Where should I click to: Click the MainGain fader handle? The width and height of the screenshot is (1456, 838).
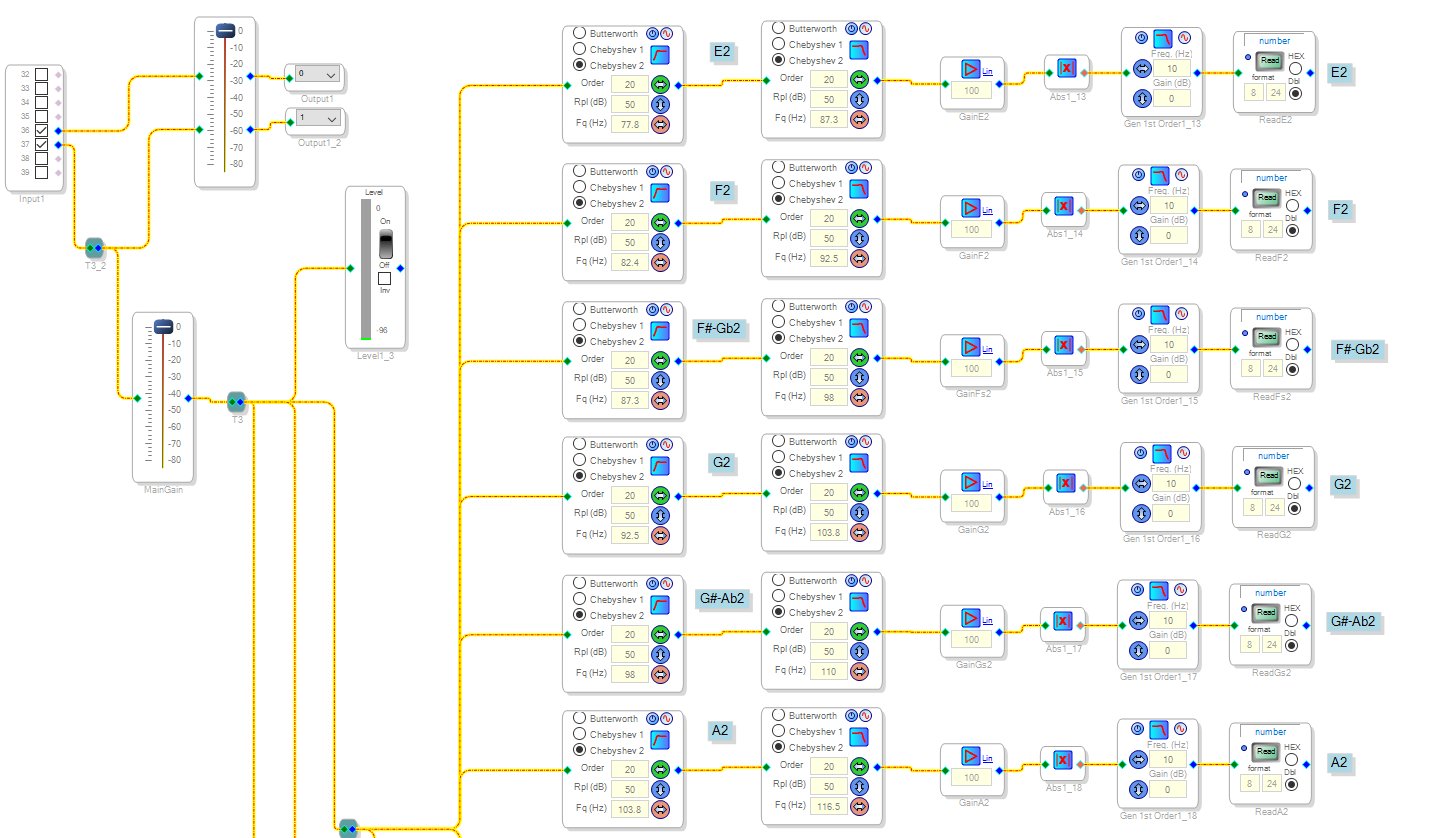(165, 325)
